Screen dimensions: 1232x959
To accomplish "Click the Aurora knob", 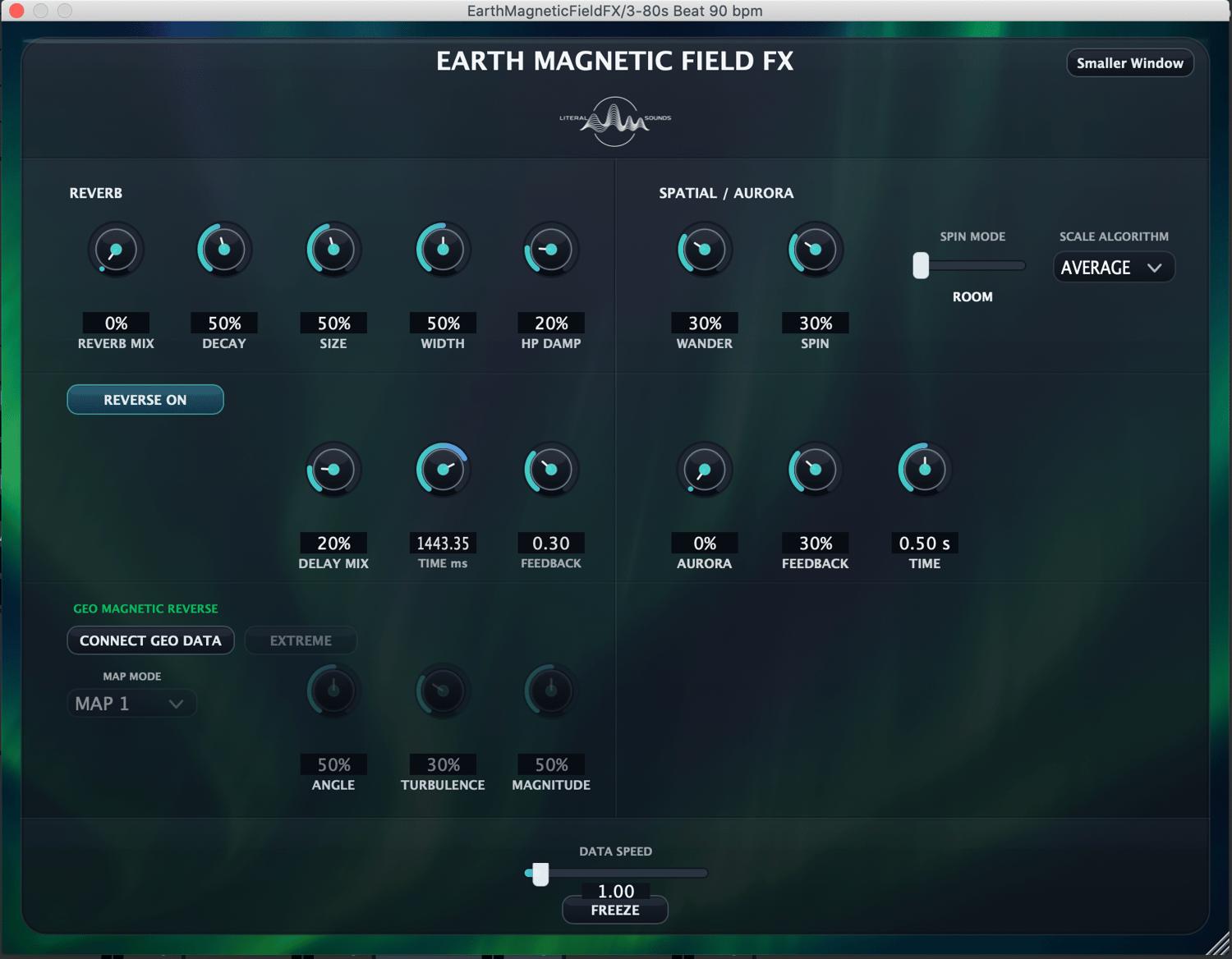I will pos(704,470).
